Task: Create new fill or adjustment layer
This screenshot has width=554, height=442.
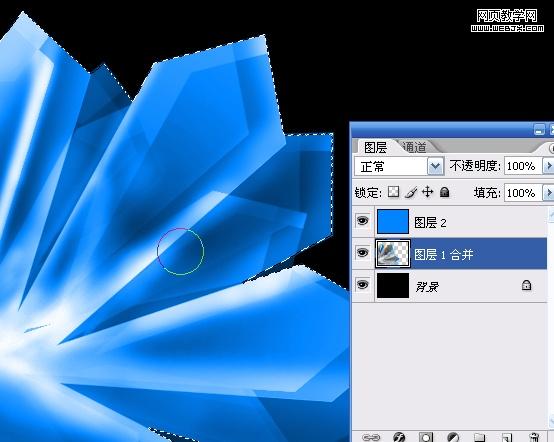Action: pyautogui.click(x=453, y=437)
